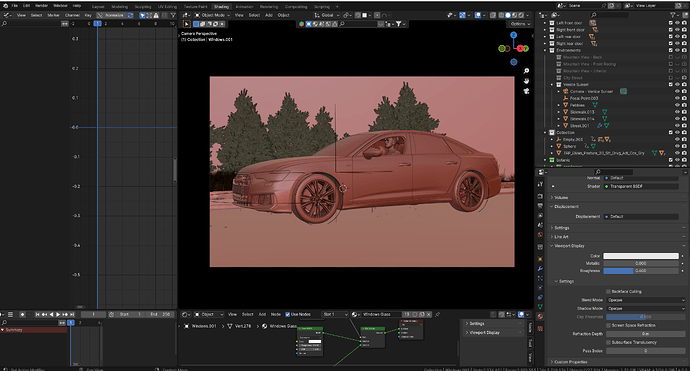This screenshot has width=690, height=371.
Task: Open the Object properties orange square tab
Action: tap(540, 259)
